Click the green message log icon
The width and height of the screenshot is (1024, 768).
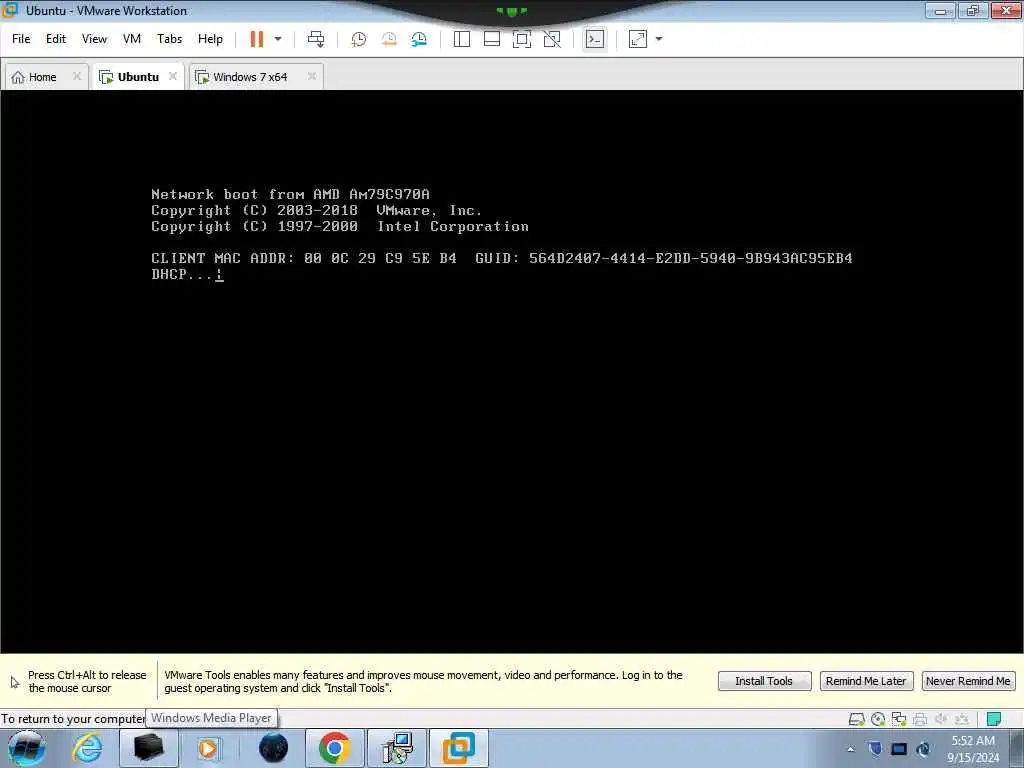click(x=994, y=720)
